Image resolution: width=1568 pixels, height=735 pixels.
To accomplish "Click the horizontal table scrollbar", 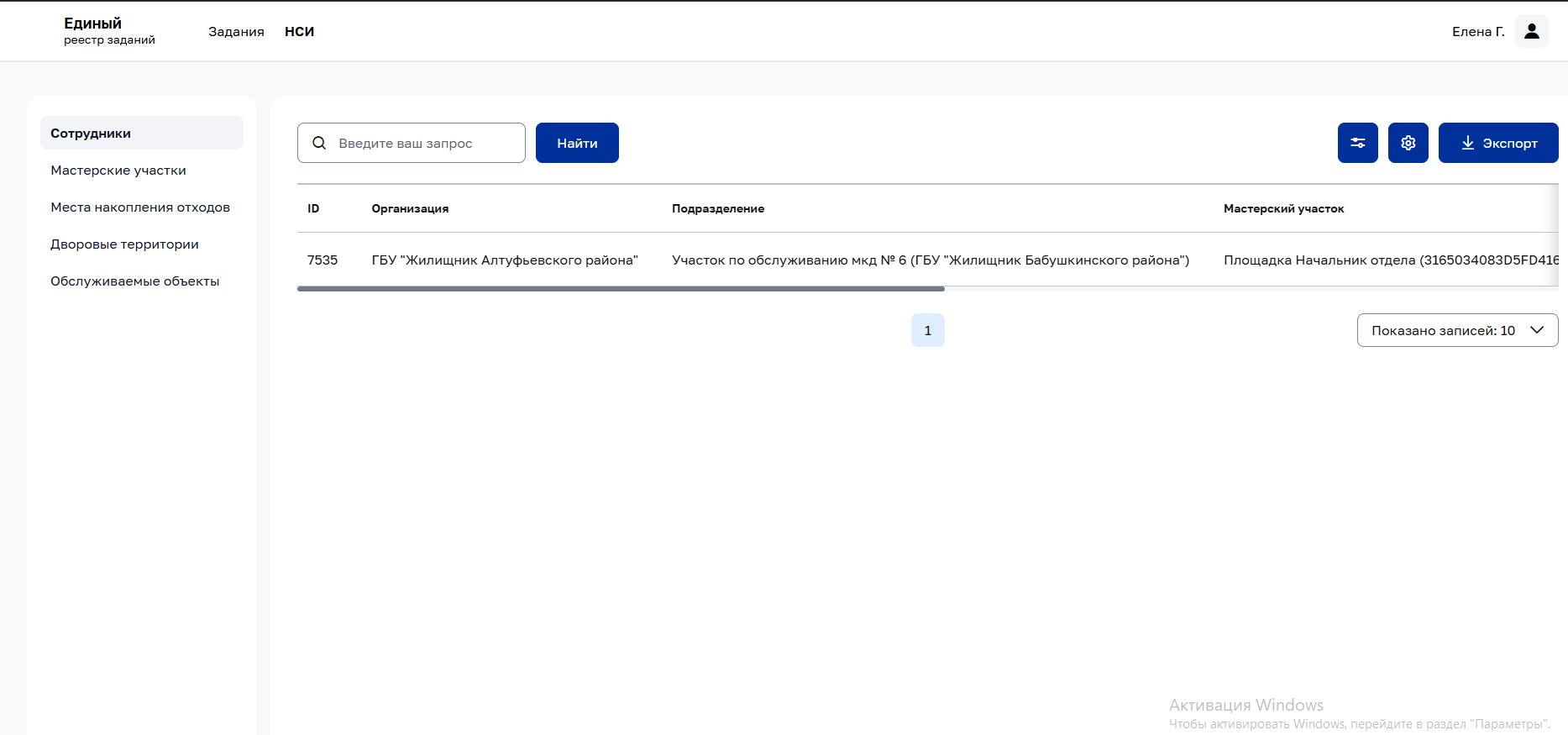I will (x=621, y=289).
